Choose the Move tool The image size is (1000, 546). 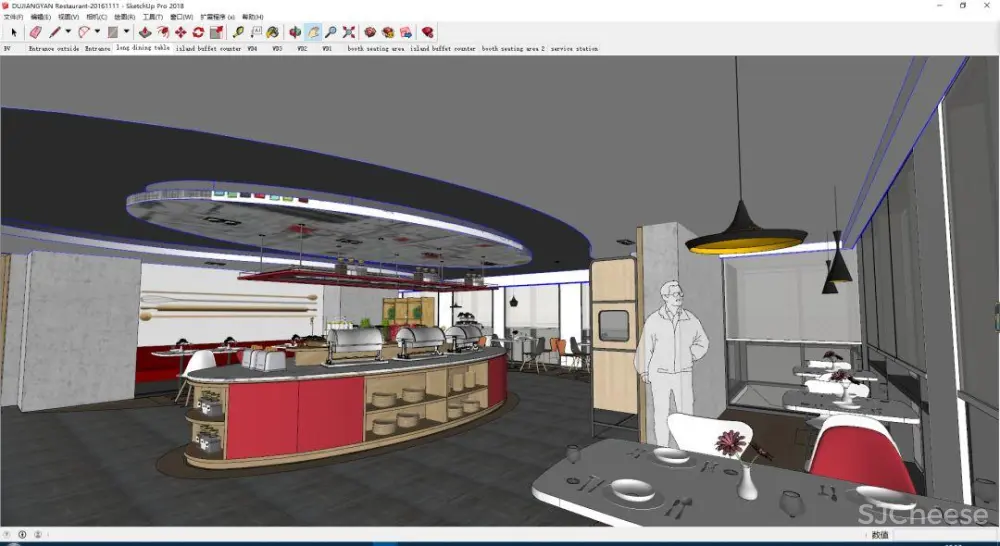pos(180,33)
